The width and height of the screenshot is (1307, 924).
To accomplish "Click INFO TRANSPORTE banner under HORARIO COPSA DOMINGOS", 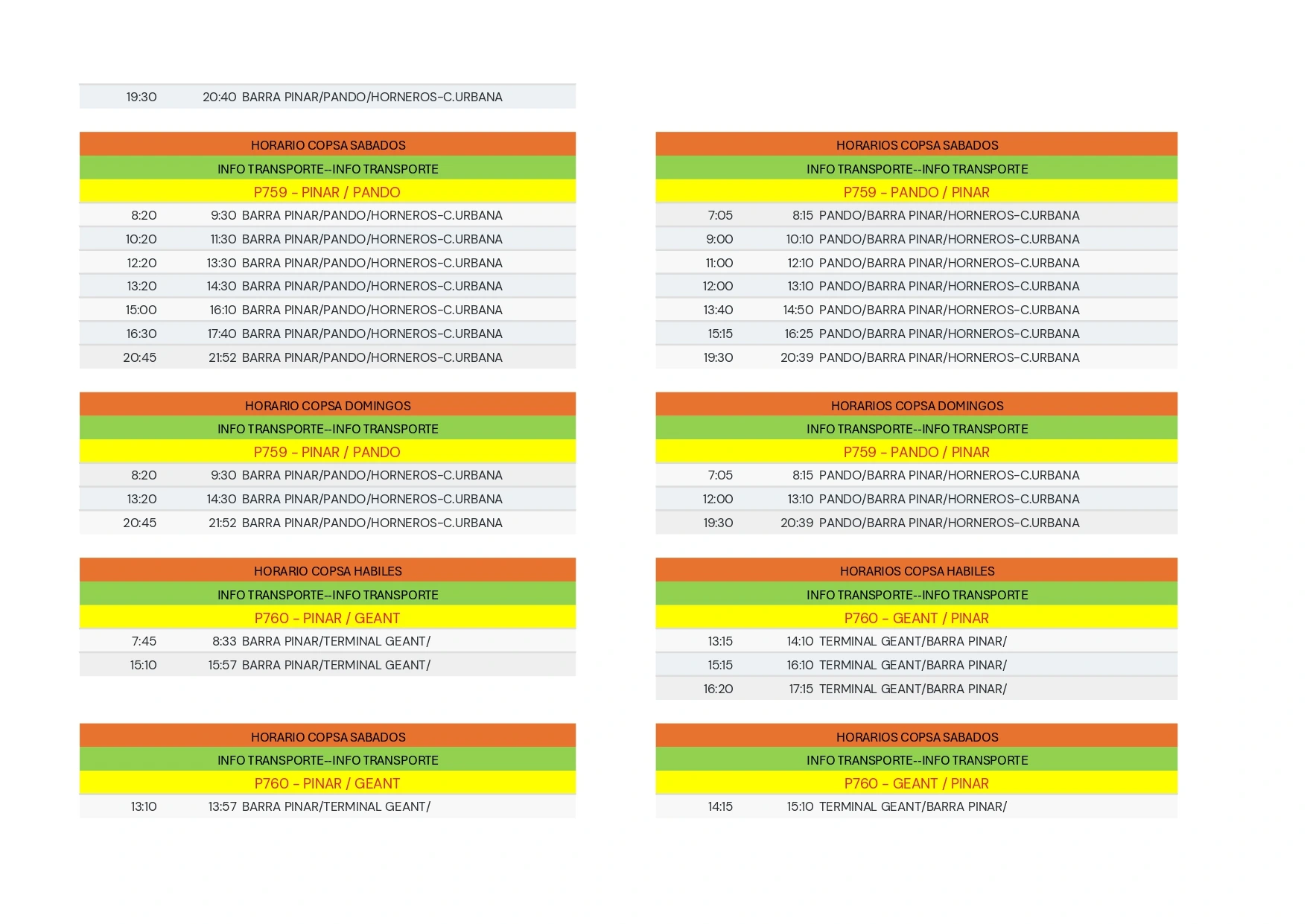I will [x=328, y=429].
